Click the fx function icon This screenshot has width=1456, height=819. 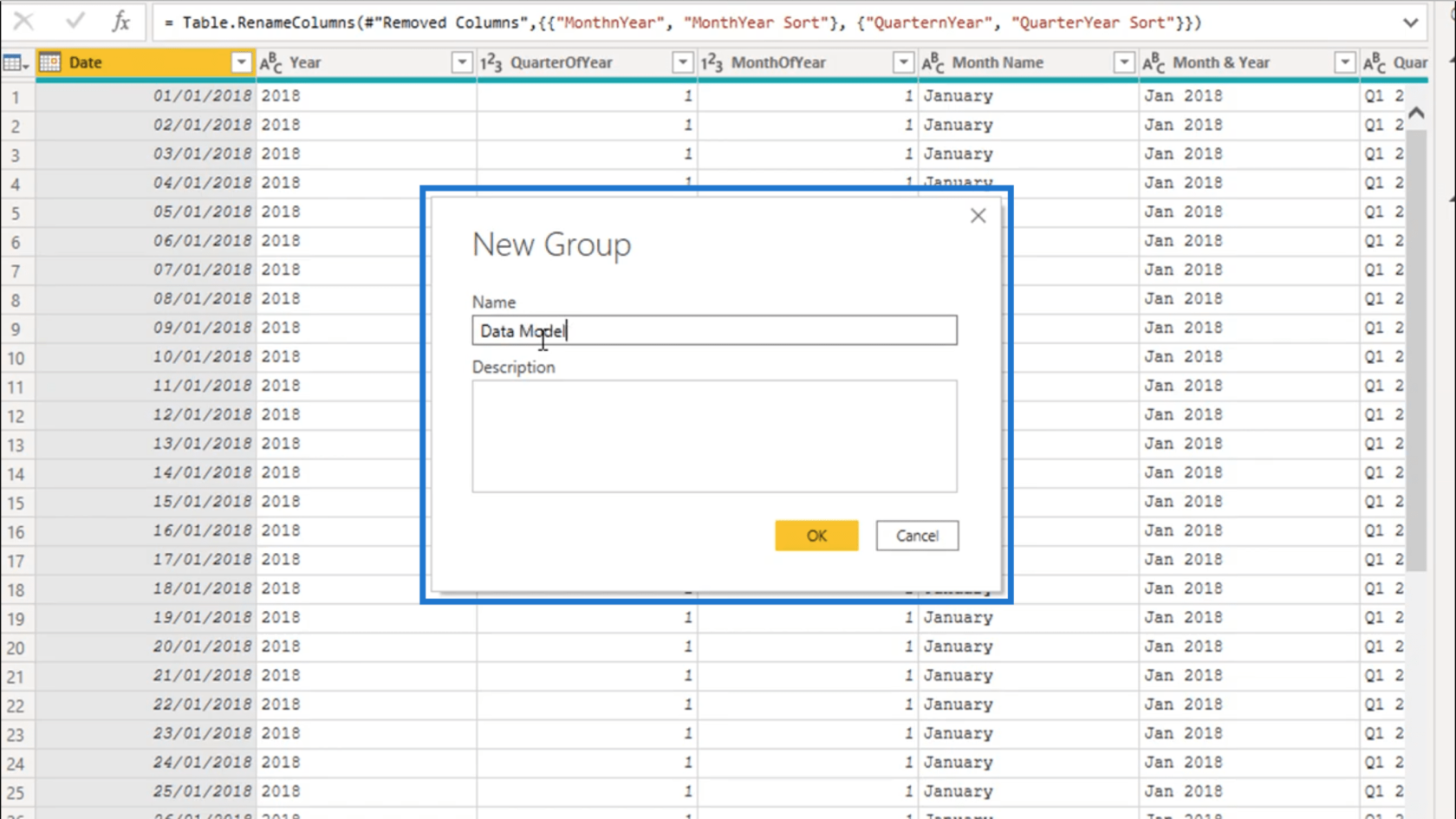coord(121,21)
